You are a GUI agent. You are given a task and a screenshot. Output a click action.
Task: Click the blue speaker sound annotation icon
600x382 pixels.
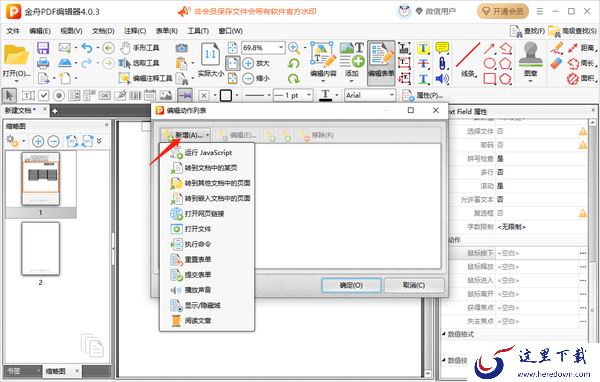442,79
